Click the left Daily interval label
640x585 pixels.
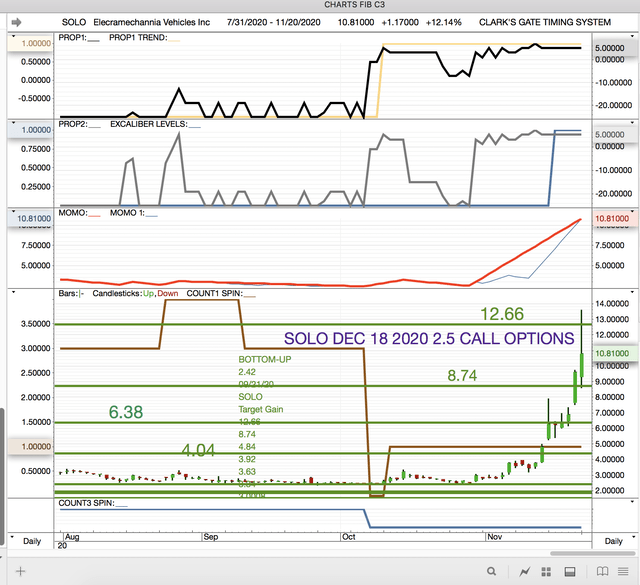point(32,541)
